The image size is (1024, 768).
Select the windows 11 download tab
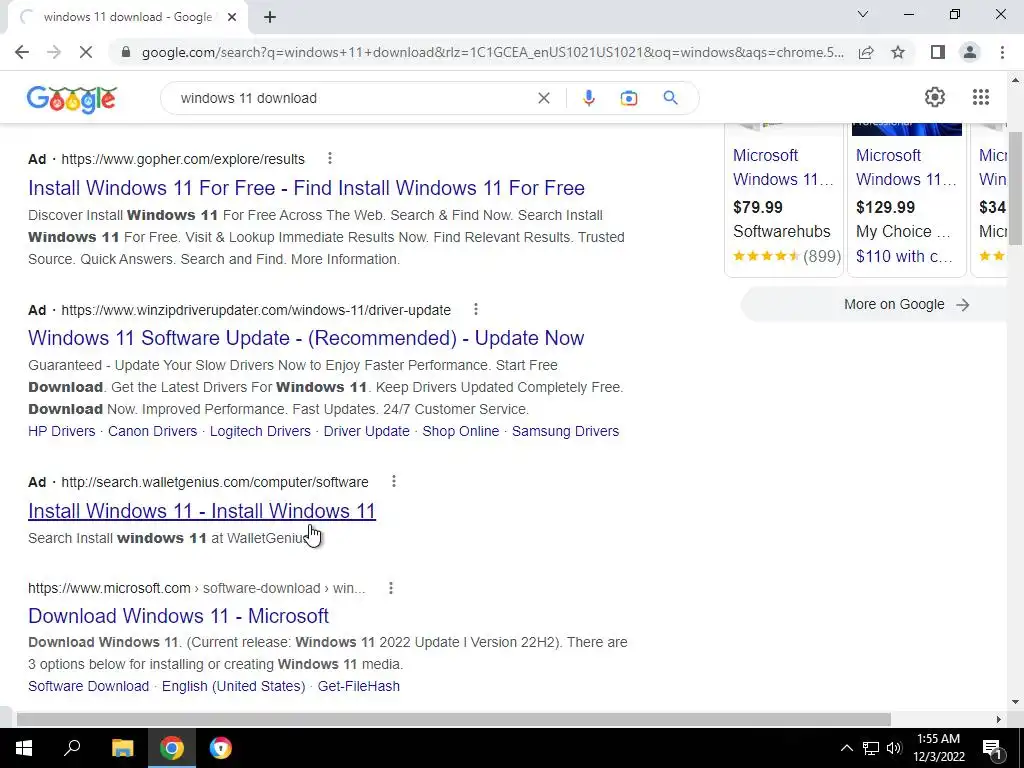(x=127, y=17)
